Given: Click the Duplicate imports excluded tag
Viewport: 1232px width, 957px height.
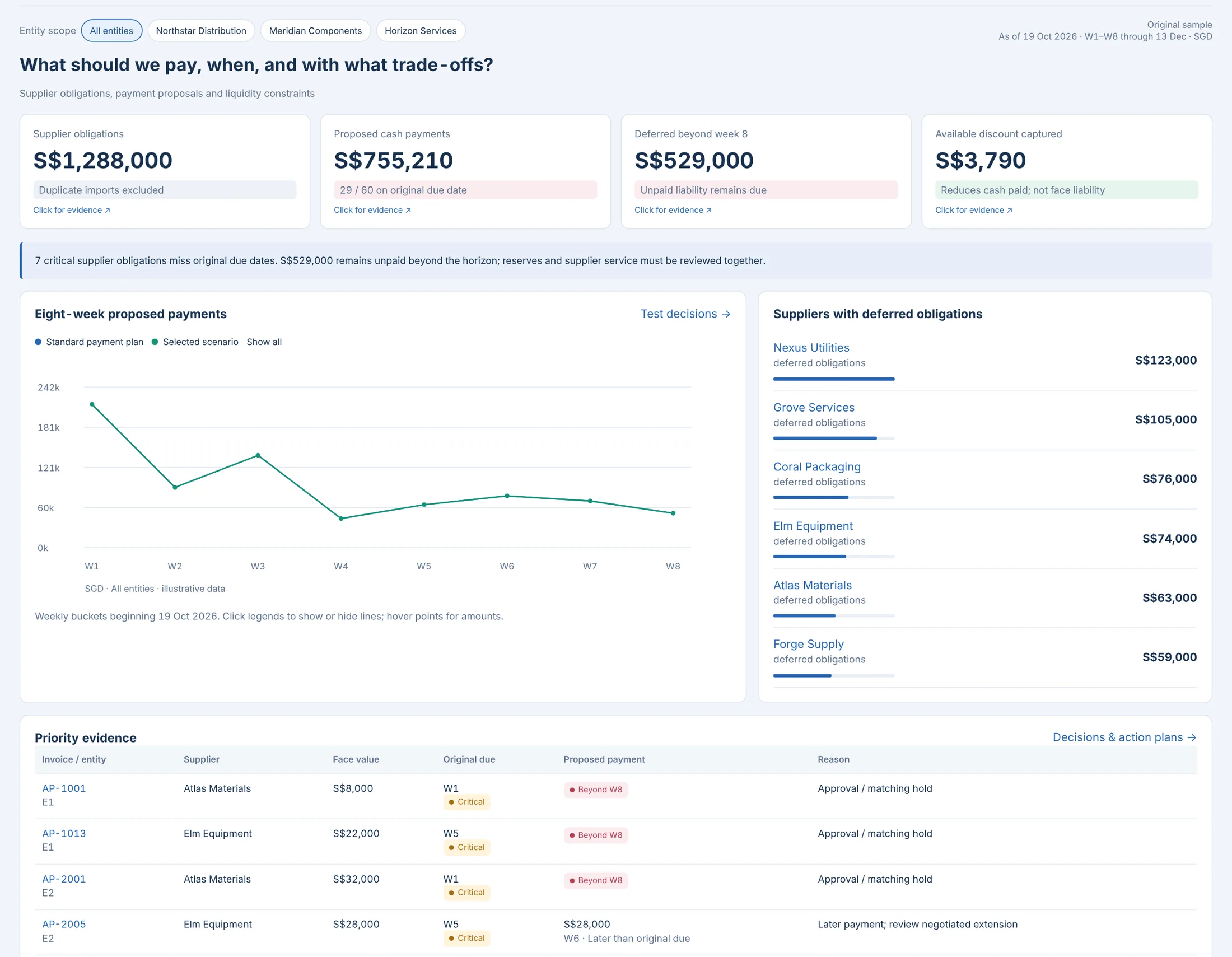Looking at the screenshot, I should tap(165, 190).
